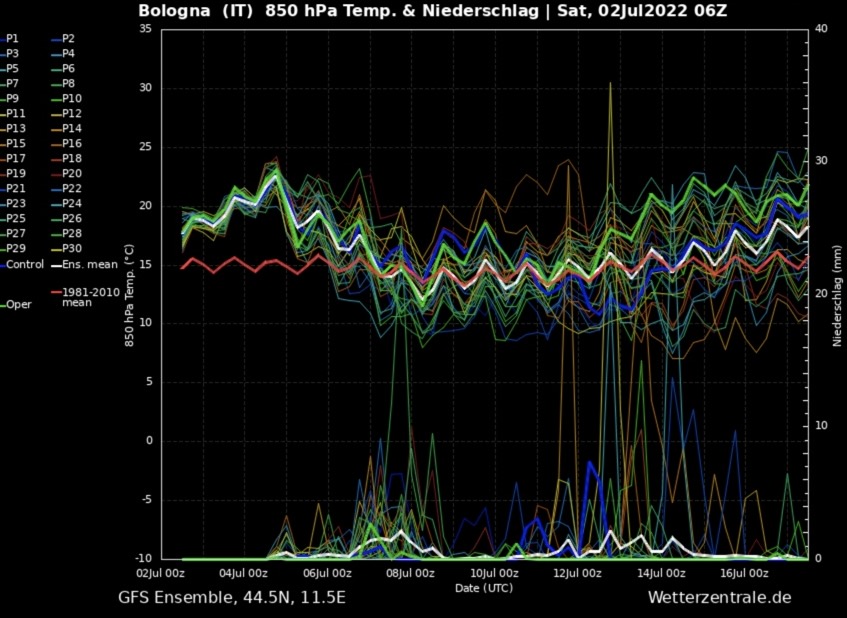Select the P9 ensemble member label
This screenshot has width=847, height=618.
coord(10,98)
